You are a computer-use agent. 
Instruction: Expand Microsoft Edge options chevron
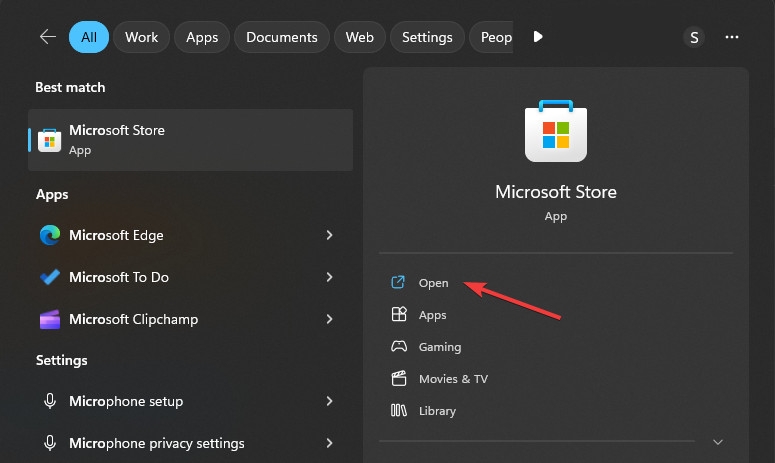329,235
